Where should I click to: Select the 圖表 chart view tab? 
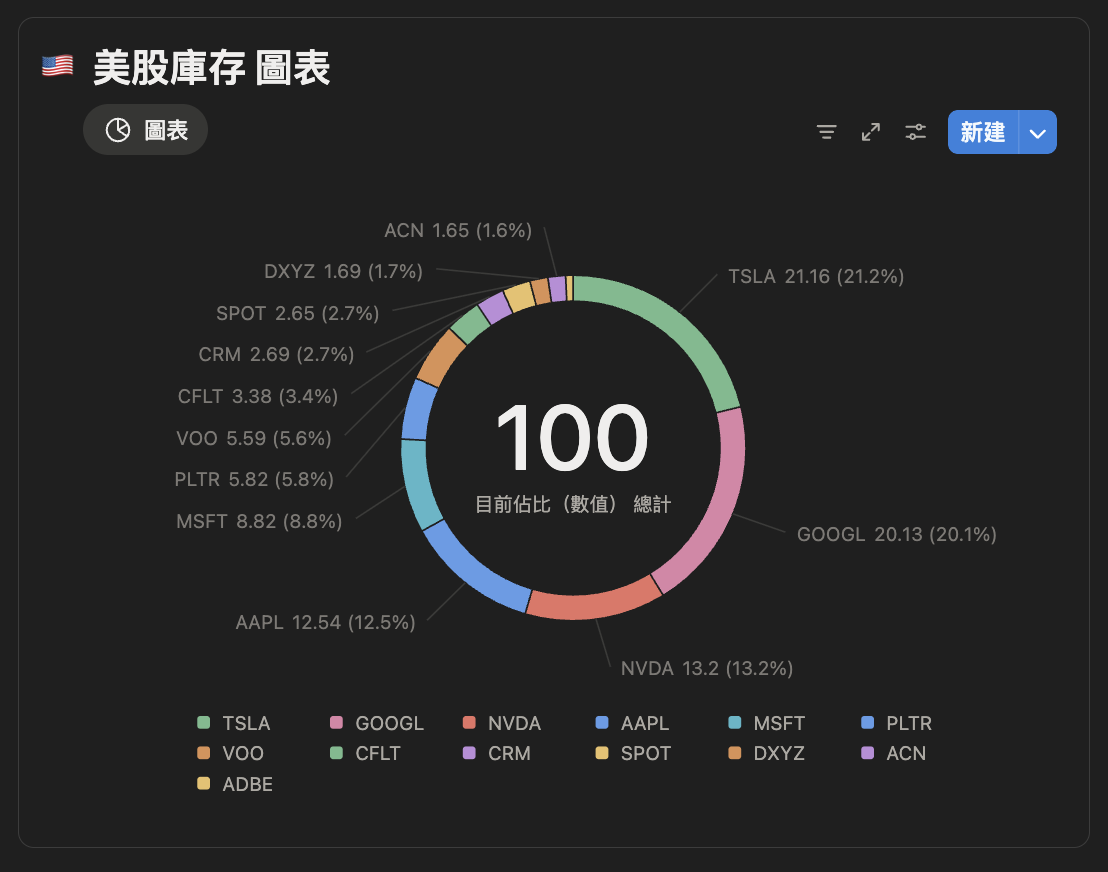pyautogui.click(x=146, y=130)
